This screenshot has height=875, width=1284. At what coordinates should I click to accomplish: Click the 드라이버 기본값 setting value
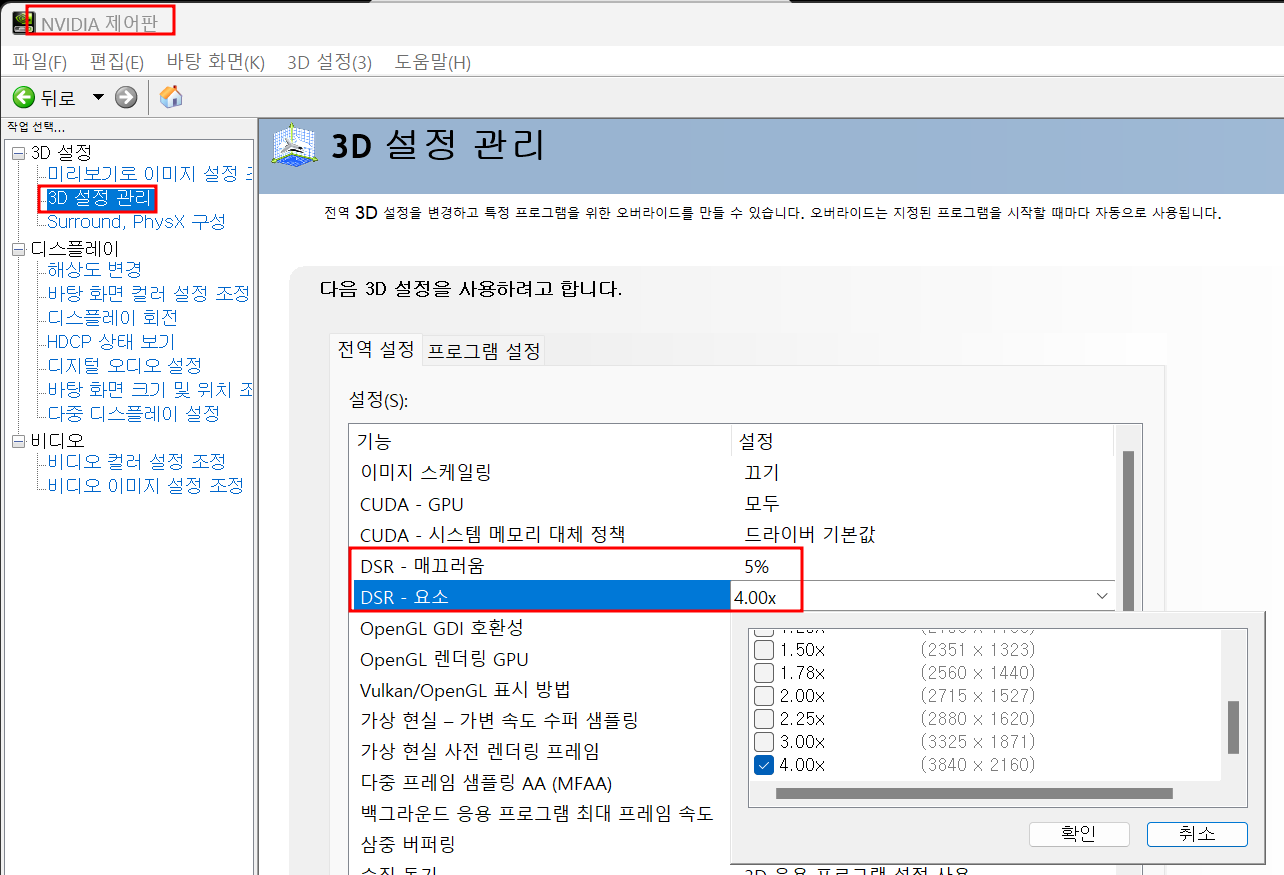click(810, 534)
